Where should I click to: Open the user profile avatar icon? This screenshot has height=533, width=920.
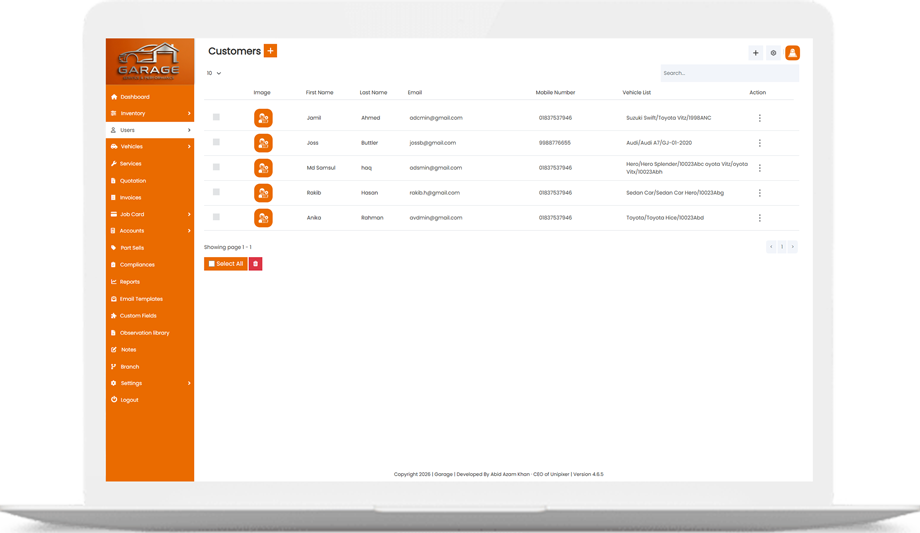point(792,53)
